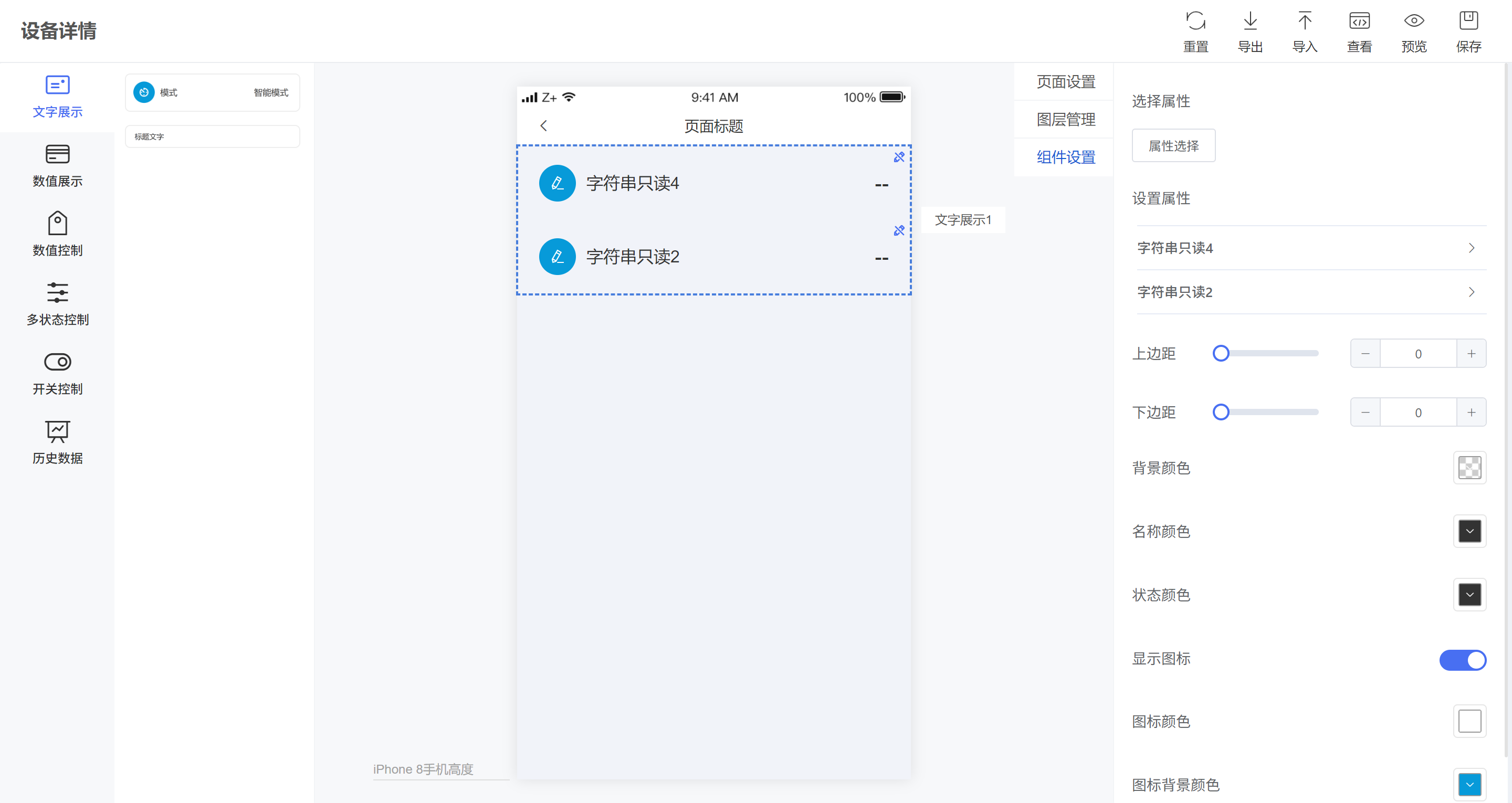
Task: Open the 图标颜色 white swatch
Action: [1469, 721]
